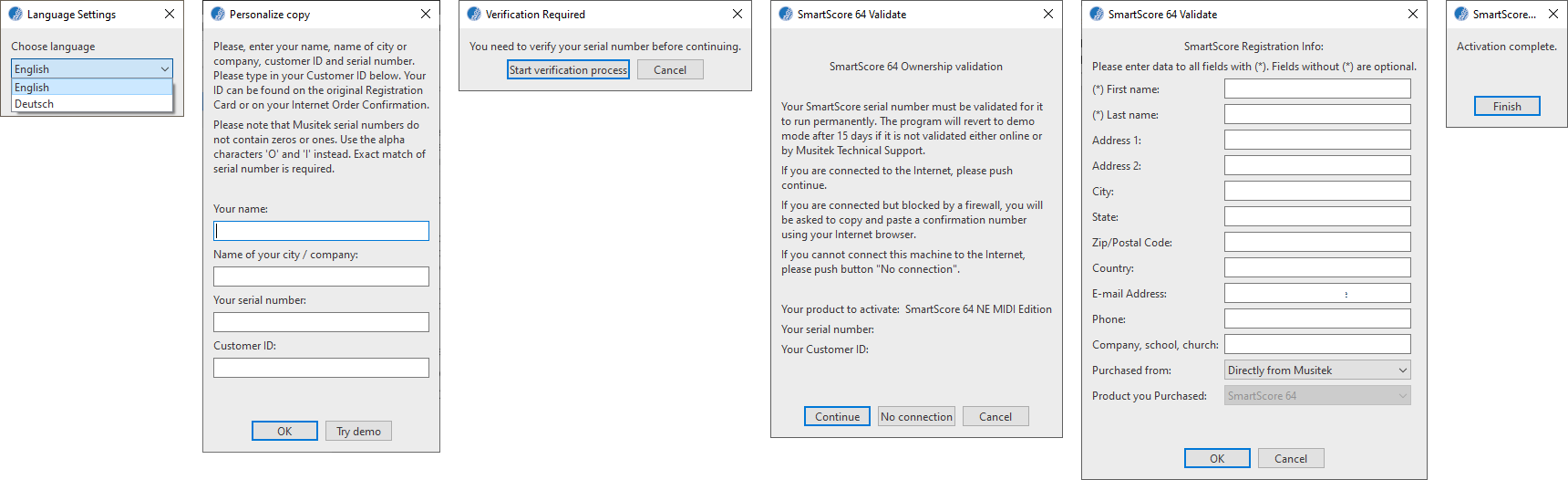Click Finish in the Activation complete dialog
The width and height of the screenshot is (1568, 480).
[1507, 106]
